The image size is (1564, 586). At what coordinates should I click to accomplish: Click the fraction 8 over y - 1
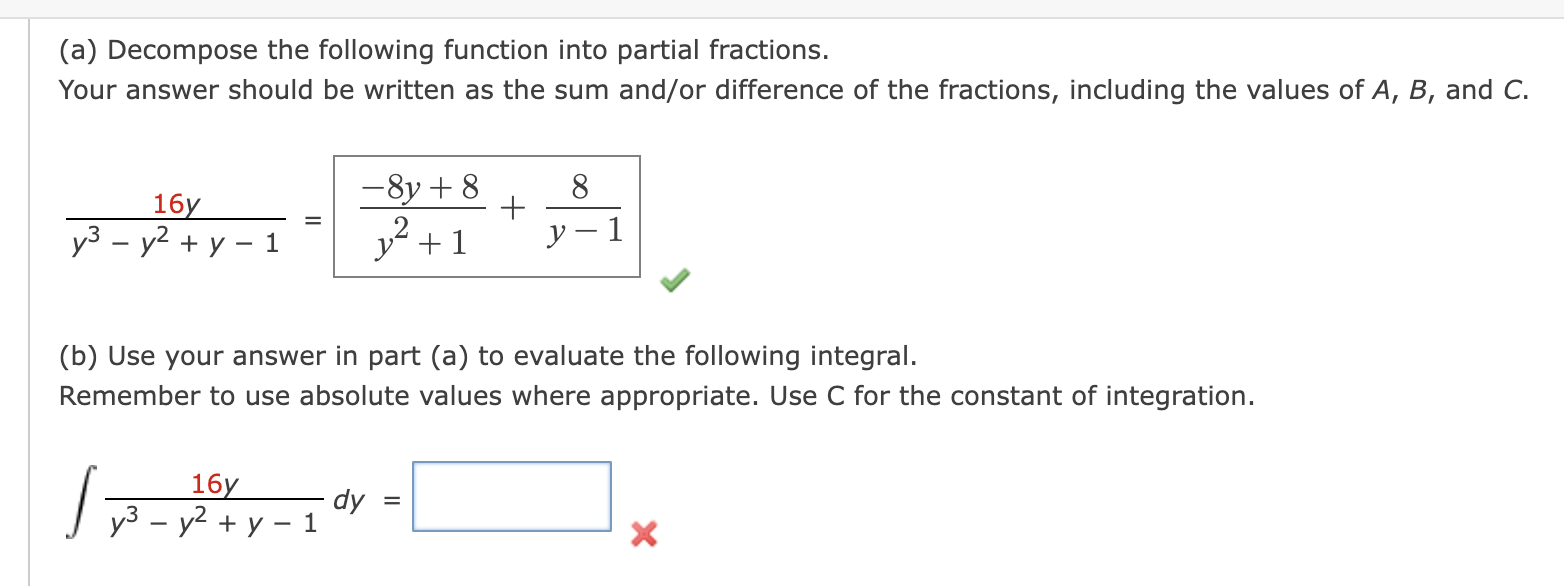click(583, 210)
